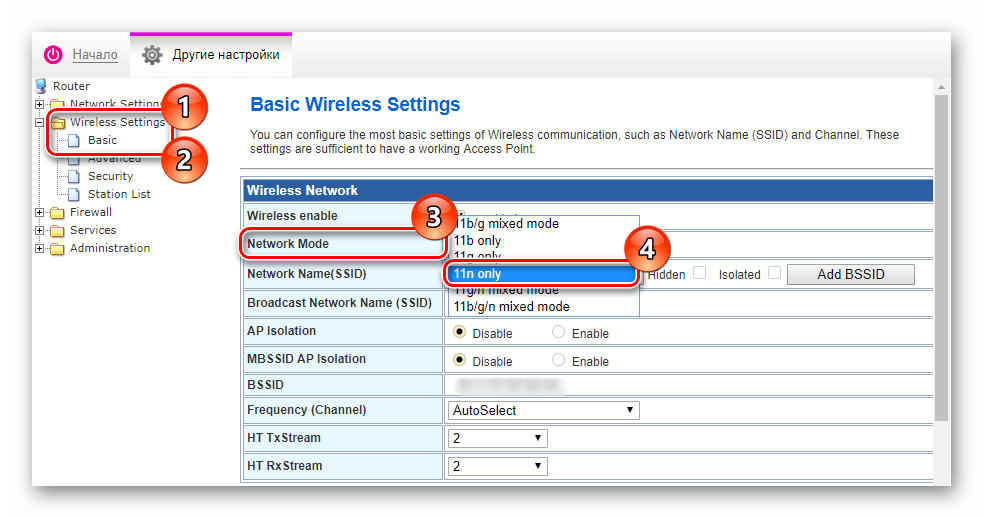Open the Services folder
The image size is (983, 518).
tap(93, 230)
